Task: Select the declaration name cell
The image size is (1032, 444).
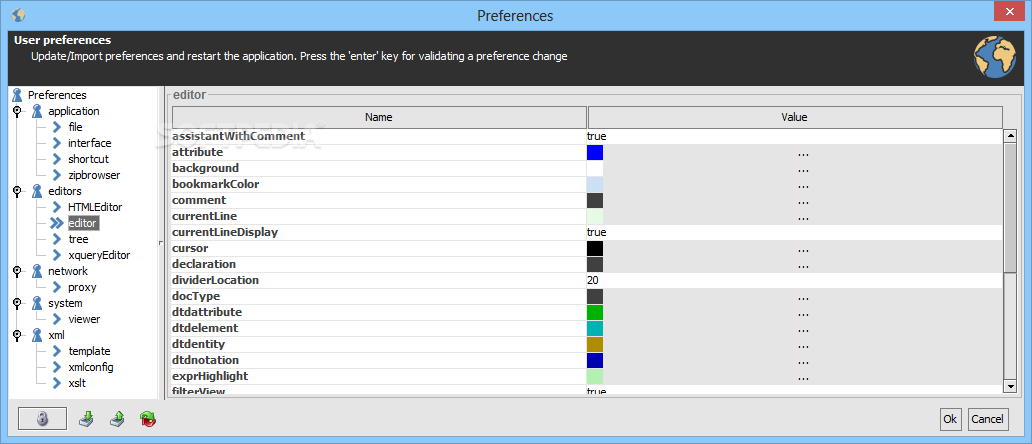Action: point(378,264)
